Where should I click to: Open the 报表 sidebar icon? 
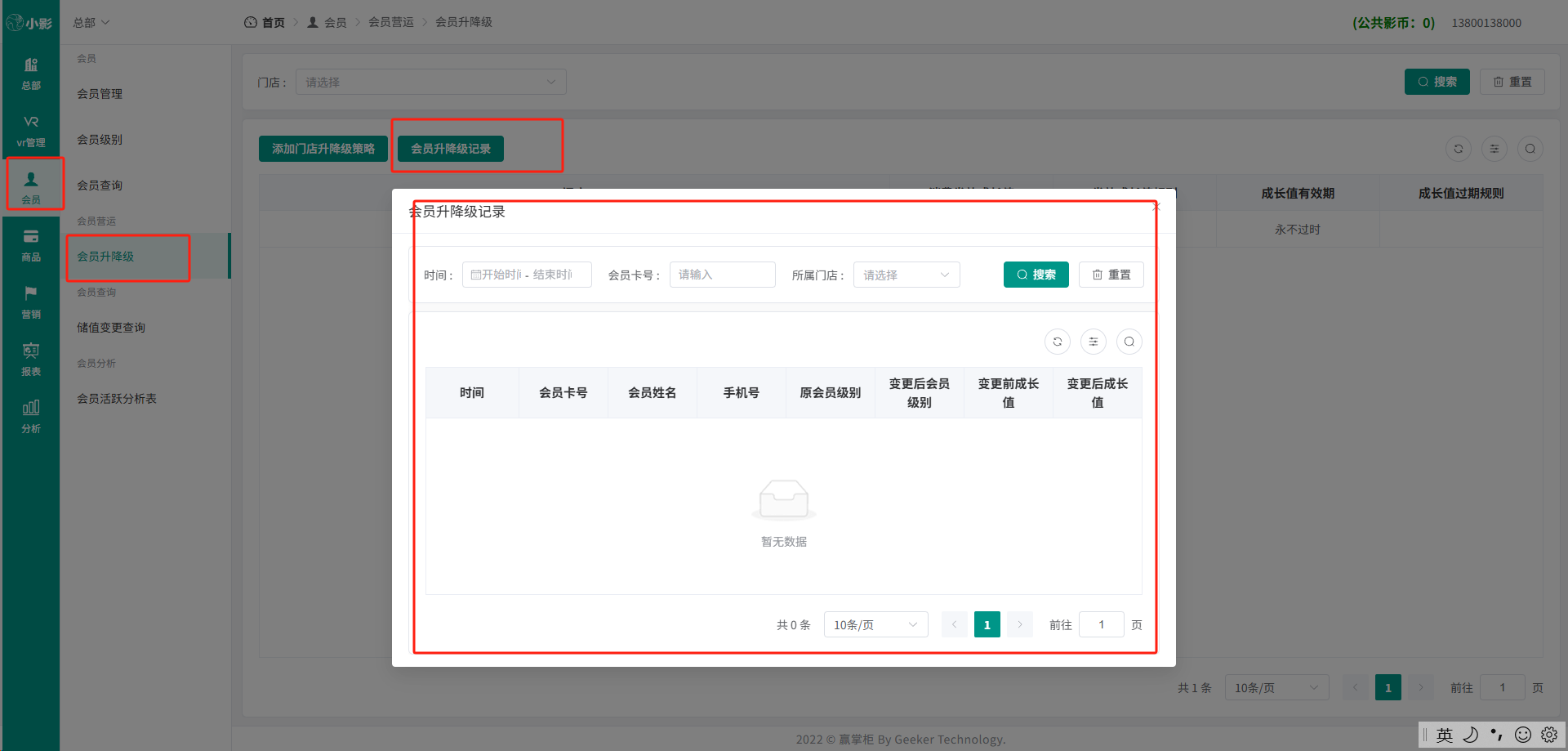pos(31,360)
